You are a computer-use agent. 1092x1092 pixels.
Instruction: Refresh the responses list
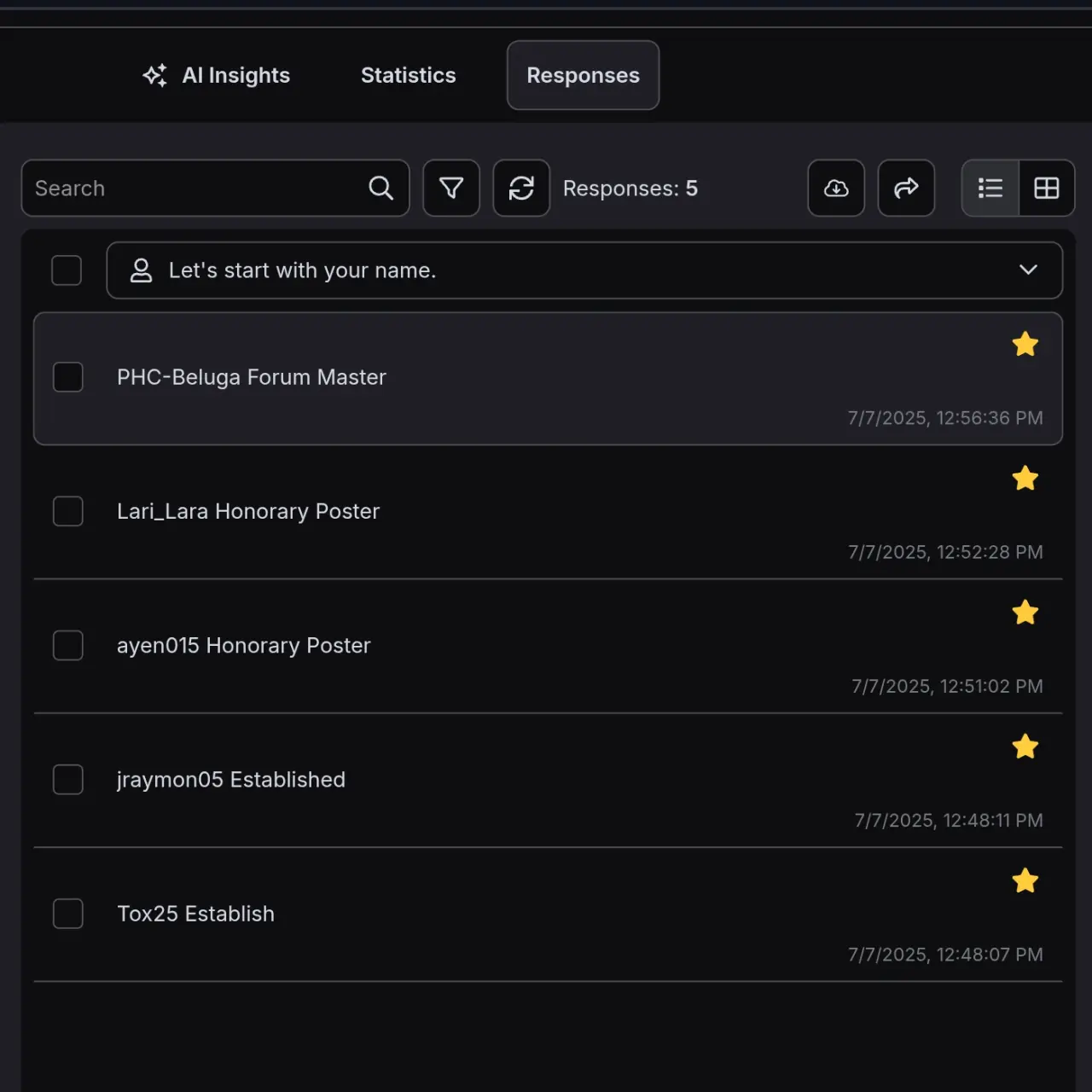click(x=521, y=188)
